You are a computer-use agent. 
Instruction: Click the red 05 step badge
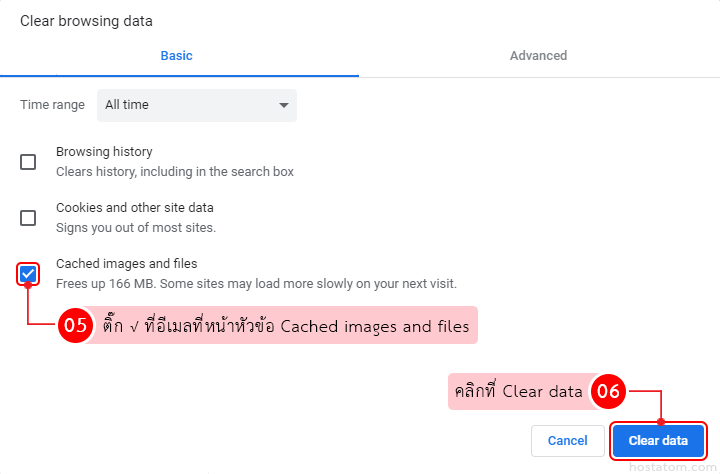point(76,326)
